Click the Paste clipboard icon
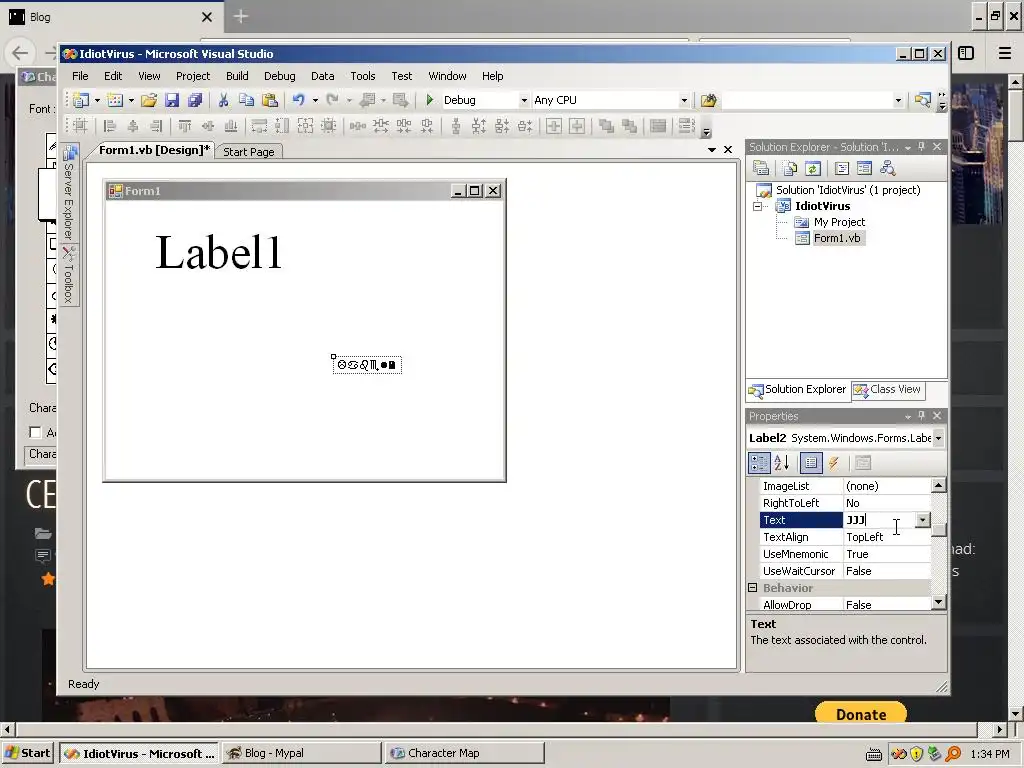Screen dimensions: 1024x768 coord(269,100)
